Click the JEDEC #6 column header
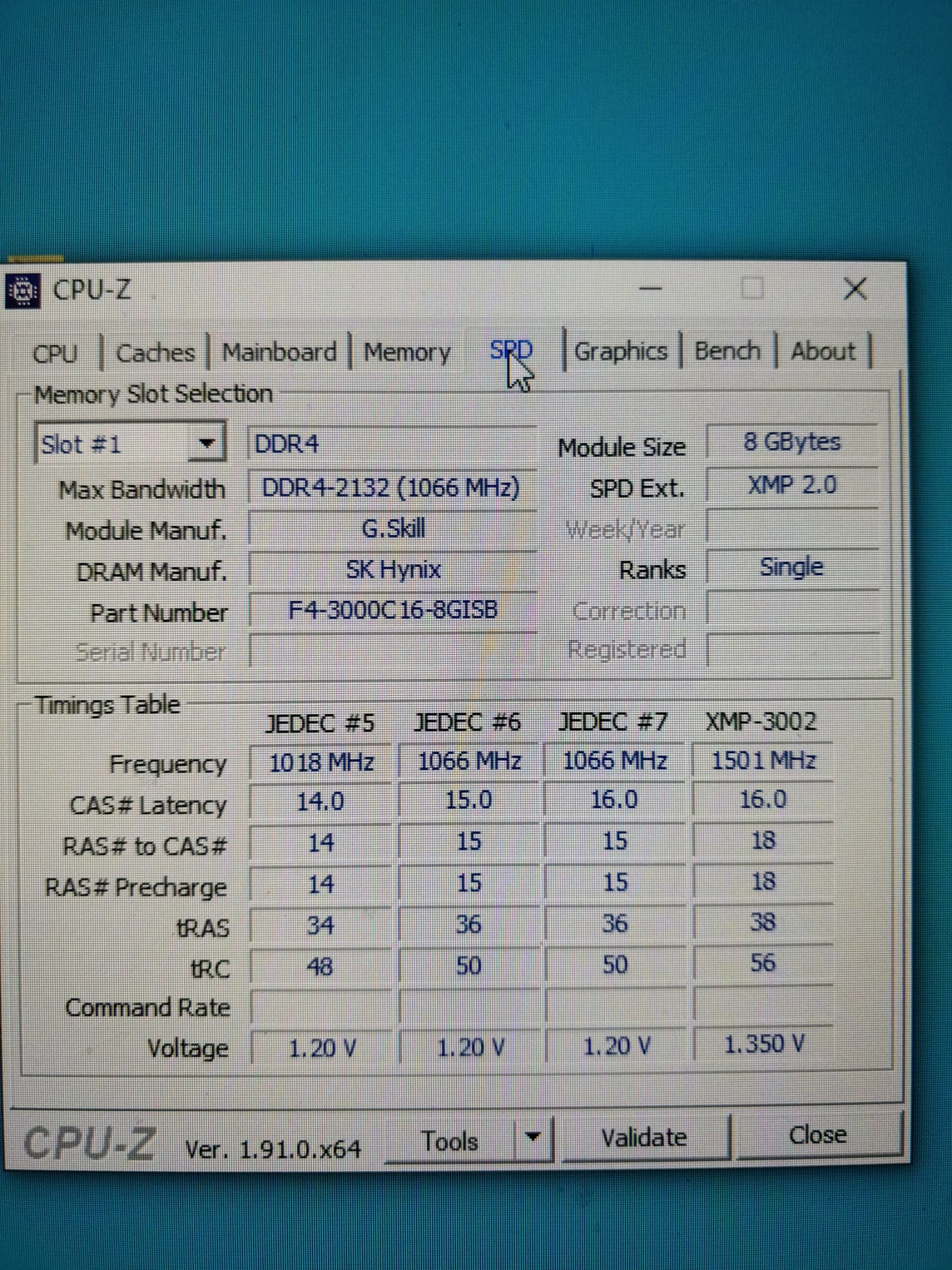Image resolution: width=952 pixels, height=1270 pixels. click(467, 722)
